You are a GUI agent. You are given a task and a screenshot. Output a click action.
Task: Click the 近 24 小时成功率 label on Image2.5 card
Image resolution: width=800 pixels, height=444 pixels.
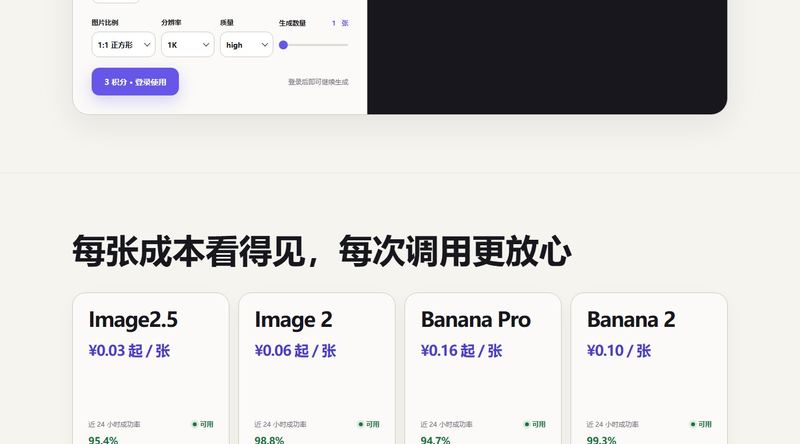tap(114, 424)
